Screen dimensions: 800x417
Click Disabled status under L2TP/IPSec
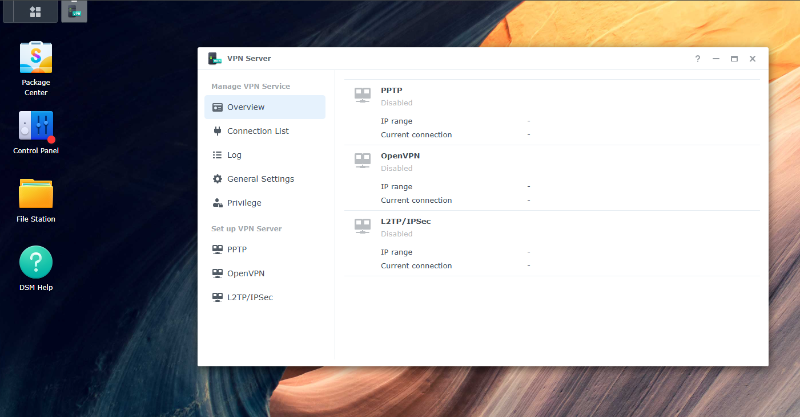click(x=396, y=234)
